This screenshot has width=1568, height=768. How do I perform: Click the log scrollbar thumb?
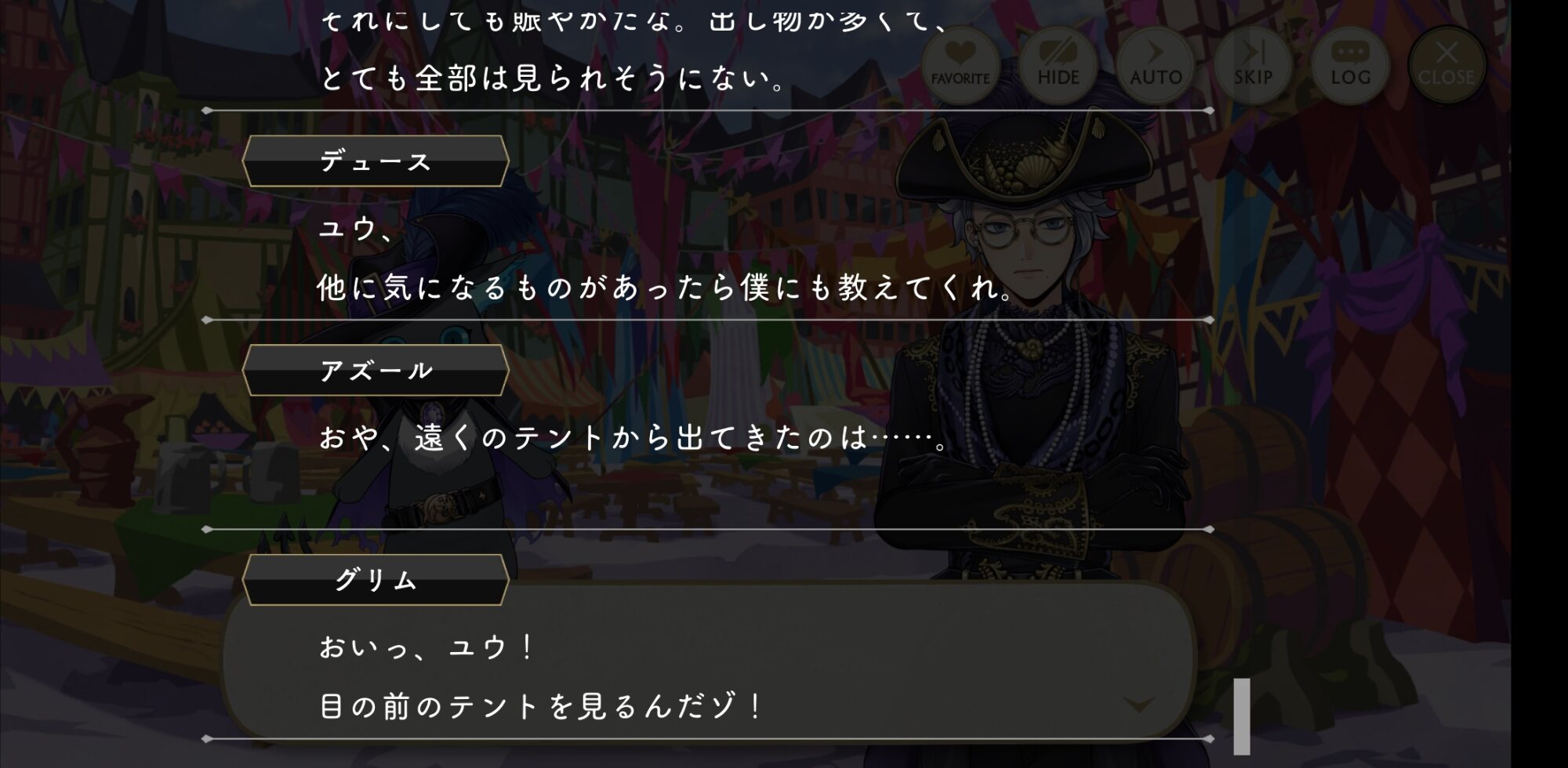(1242, 716)
